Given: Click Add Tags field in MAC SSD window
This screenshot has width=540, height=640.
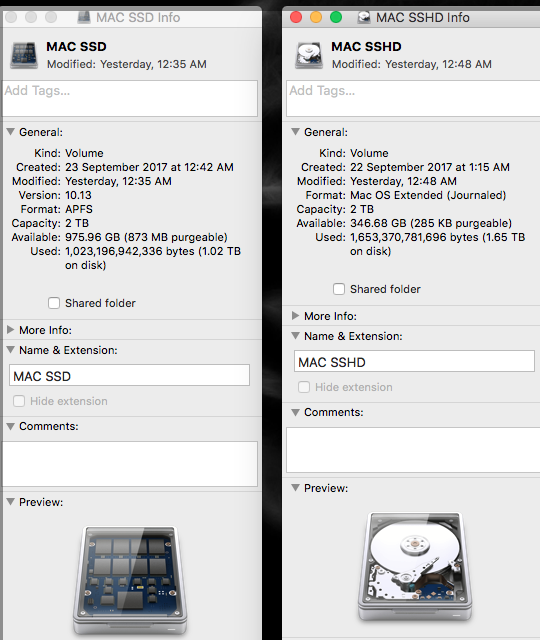Looking at the screenshot, I should [x=130, y=98].
